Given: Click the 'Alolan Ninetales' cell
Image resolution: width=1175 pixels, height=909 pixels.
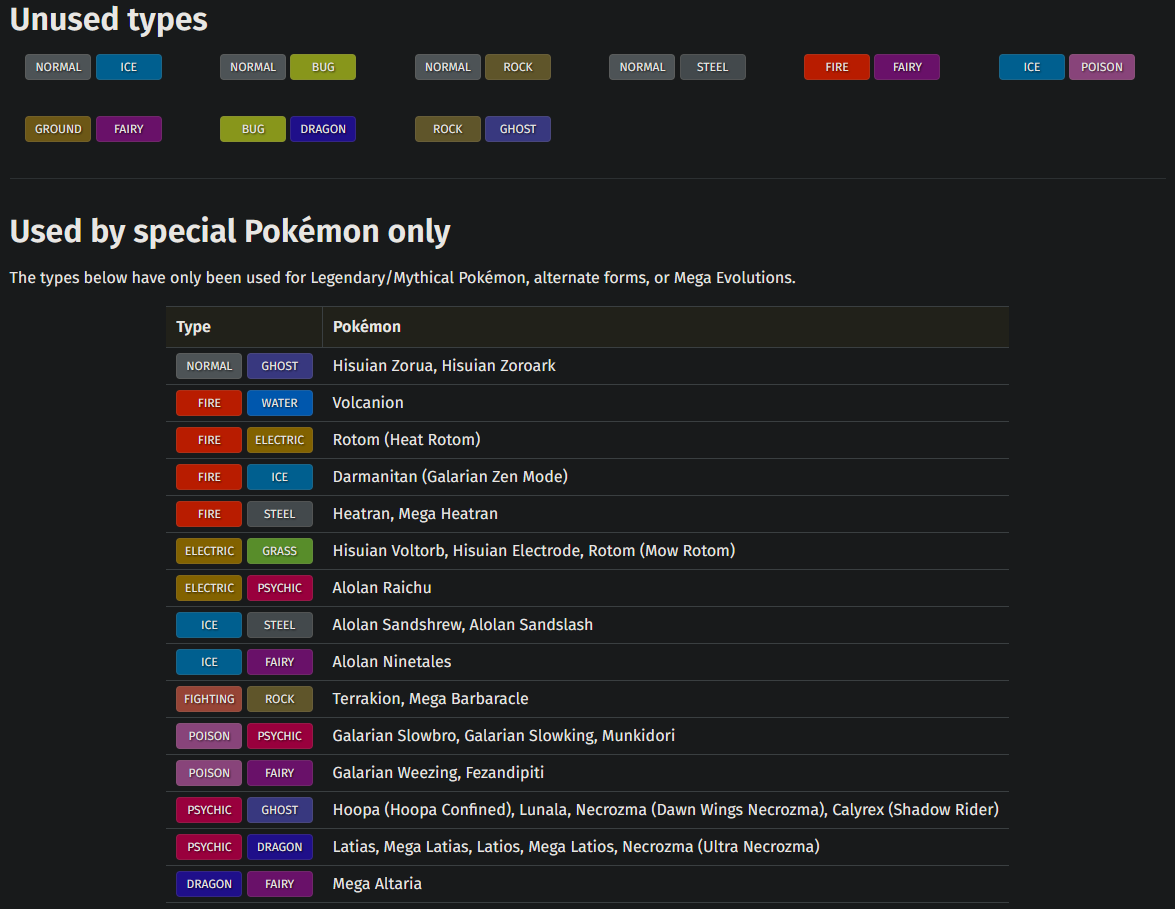Looking at the screenshot, I should (665, 662).
